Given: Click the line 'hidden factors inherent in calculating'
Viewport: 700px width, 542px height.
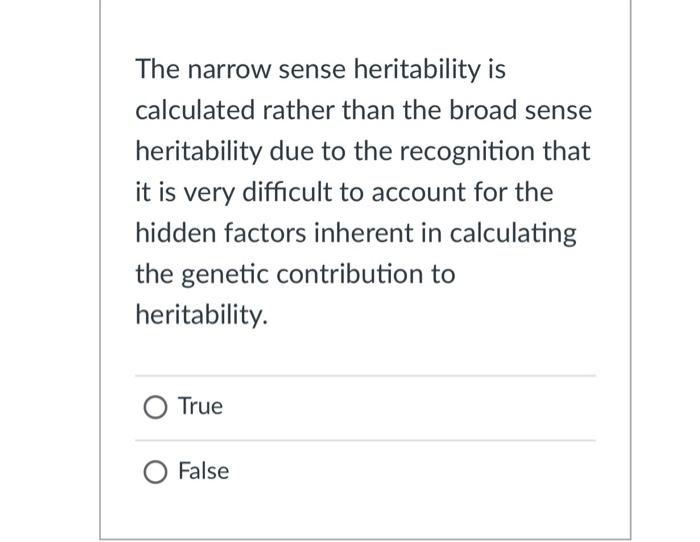Looking at the screenshot, I should click(x=356, y=233).
